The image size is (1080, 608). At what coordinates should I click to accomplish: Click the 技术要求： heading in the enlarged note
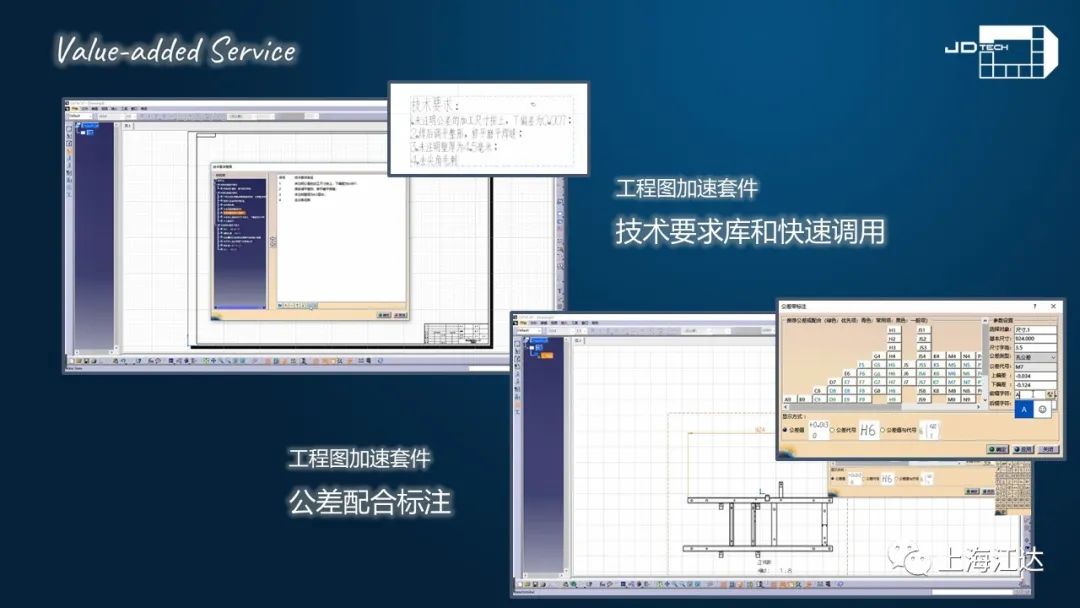434,106
